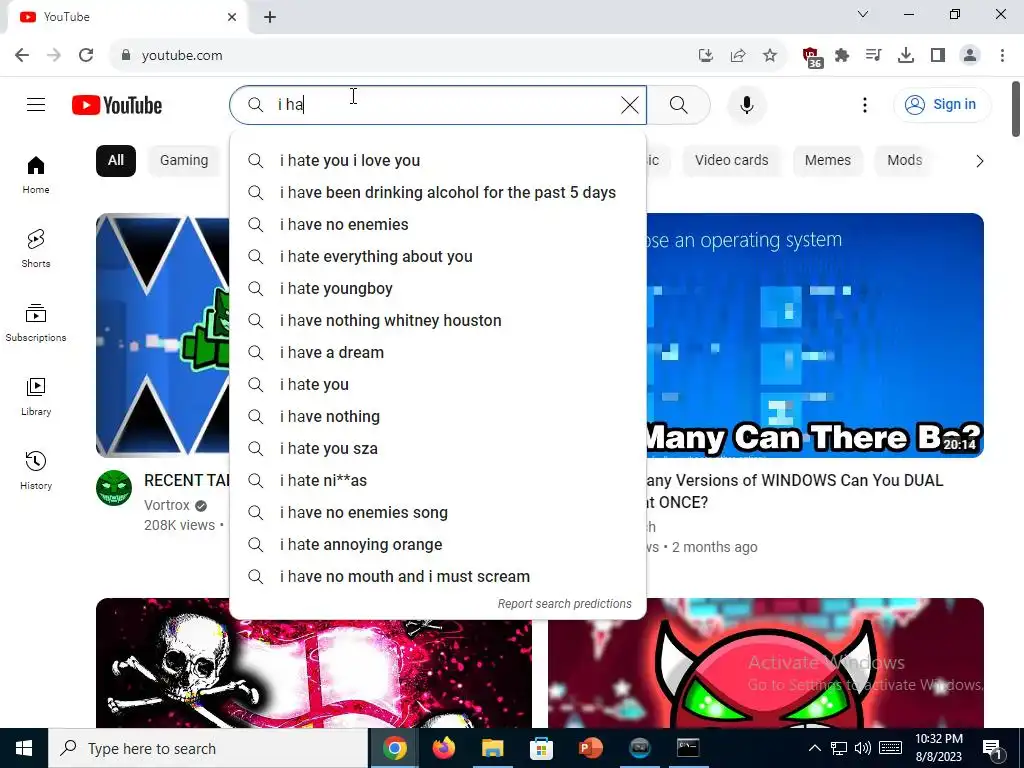The width and height of the screenshot is (1024, 768).
Task: Open Library in the sidebar
Action: coord(36,396)
